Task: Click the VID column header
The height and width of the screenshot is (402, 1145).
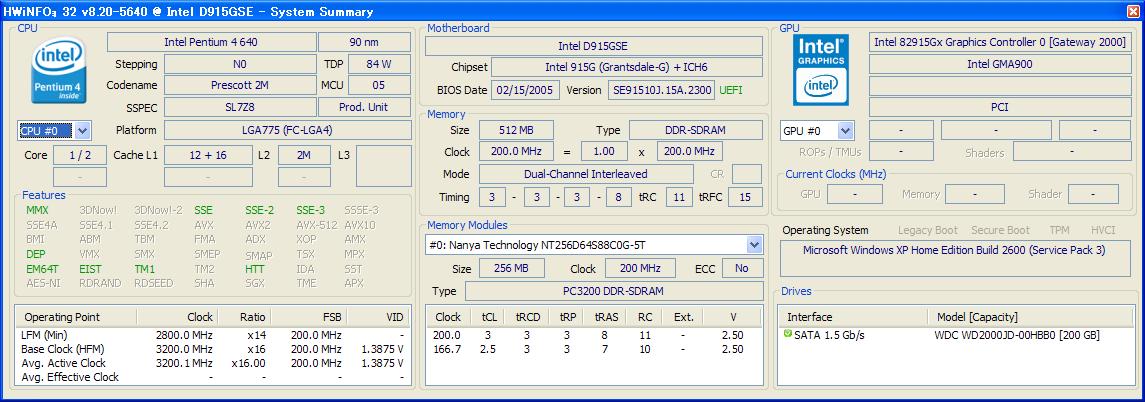Action: [x=378, y=317]
